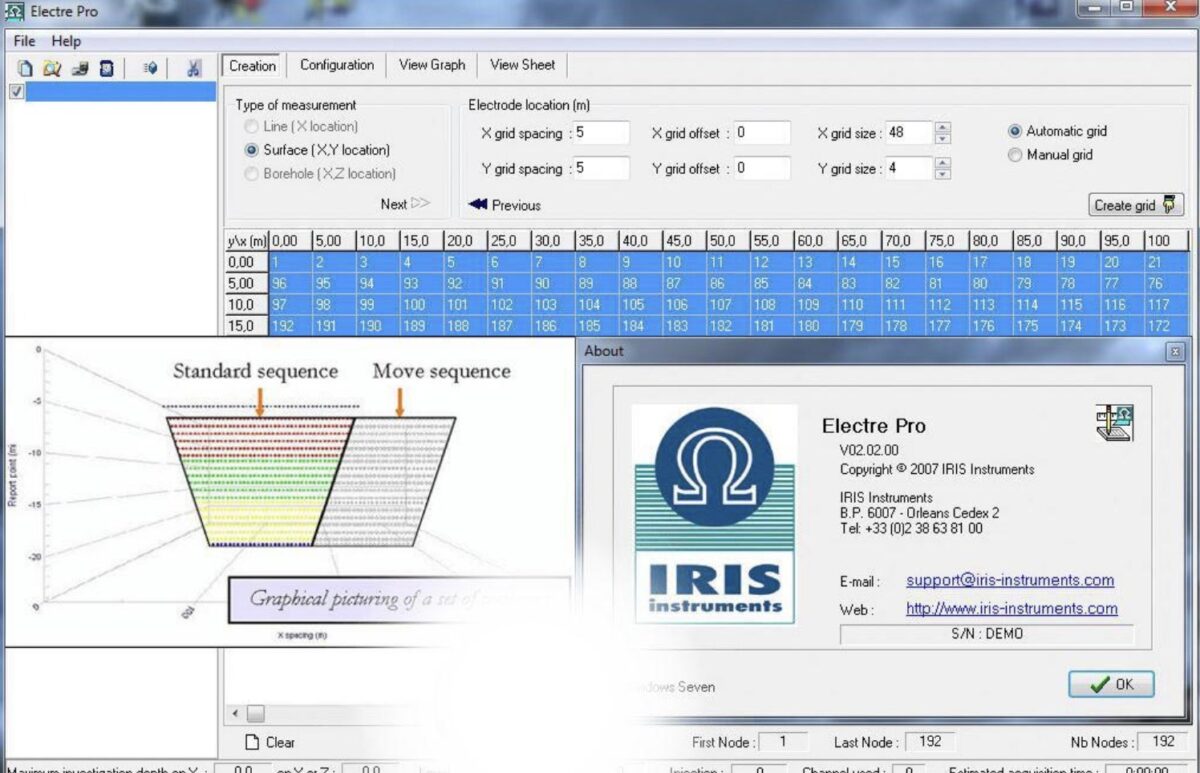Screen dimensions: 1200x773
Task: Open the File menu
Action: (x=24, y=41)
